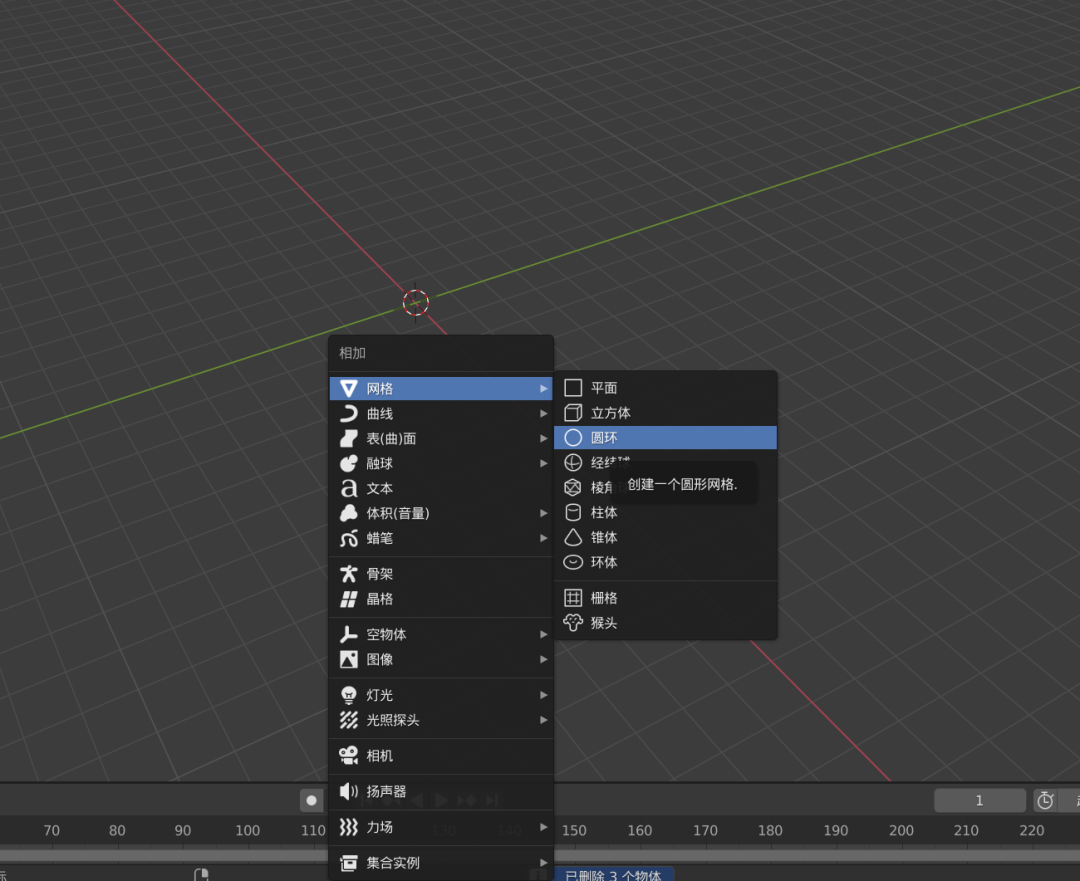Image resolution: width=1080 pixels, height=881 pixels.
Task: Click the 融球 metaball icon
Action: click(x=349, y=463)
